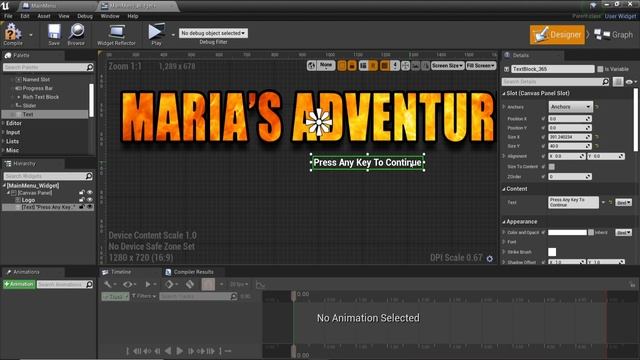The image size is (640, 360).
Task: Click the localization globe icon in designer
Action: [311, 65]
